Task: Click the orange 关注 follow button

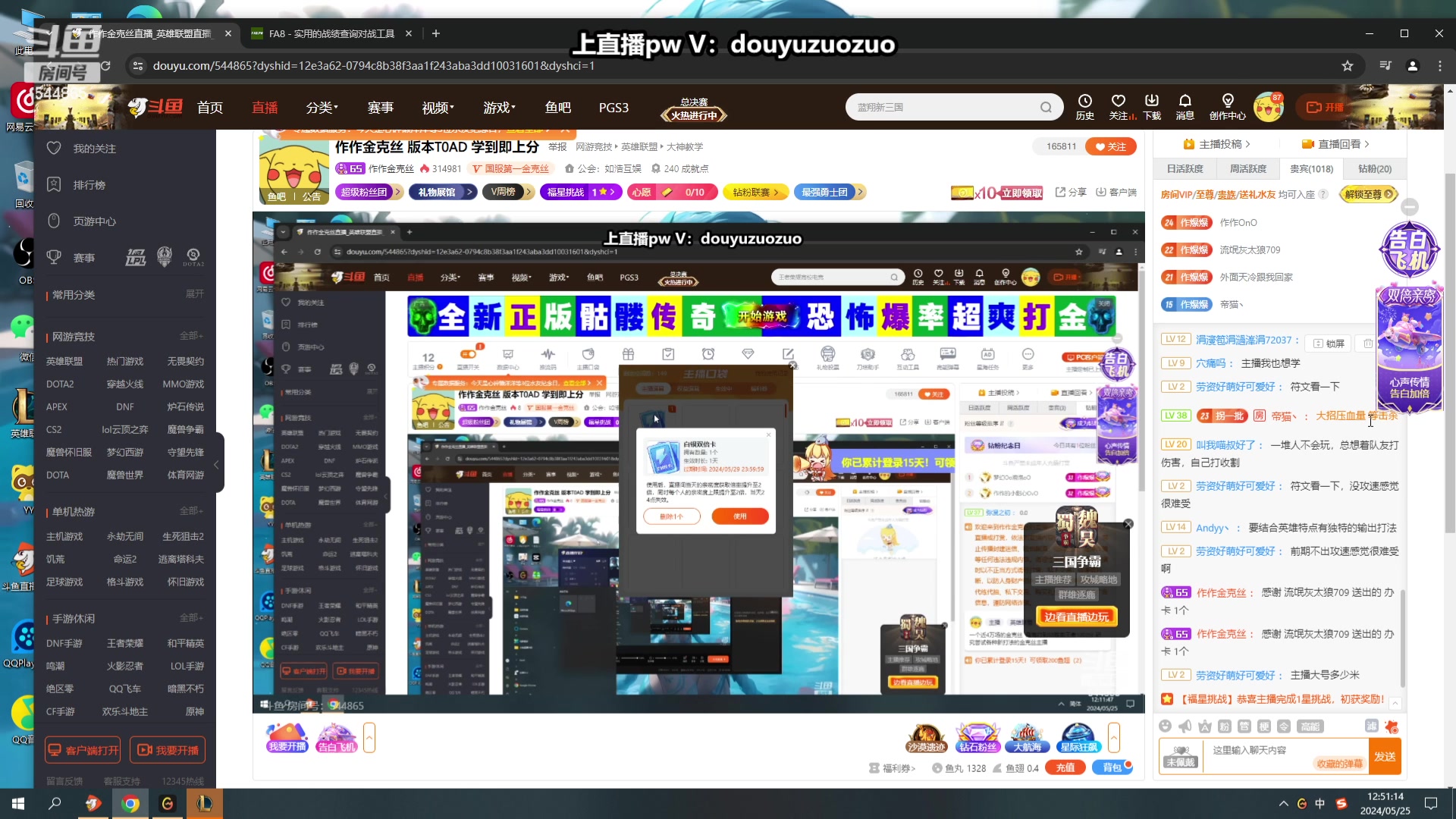Action: tap(1111, 146)
